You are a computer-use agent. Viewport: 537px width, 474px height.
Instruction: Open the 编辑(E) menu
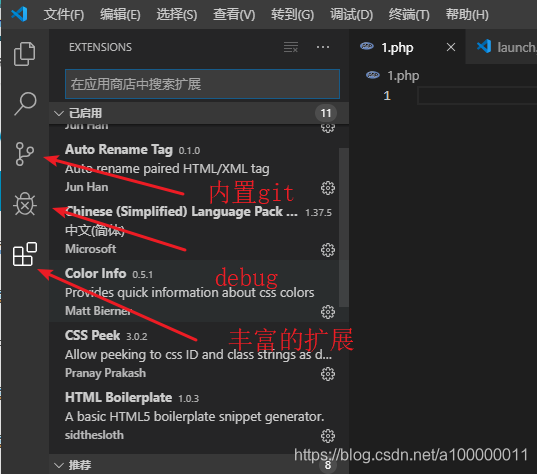point(120,14)
